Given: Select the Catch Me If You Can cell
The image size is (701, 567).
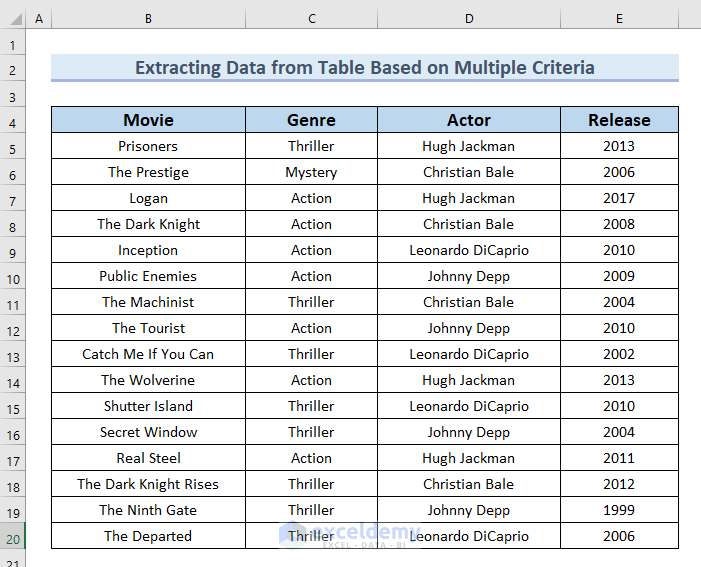Looking at the screenshot, I should pos(148,354).
